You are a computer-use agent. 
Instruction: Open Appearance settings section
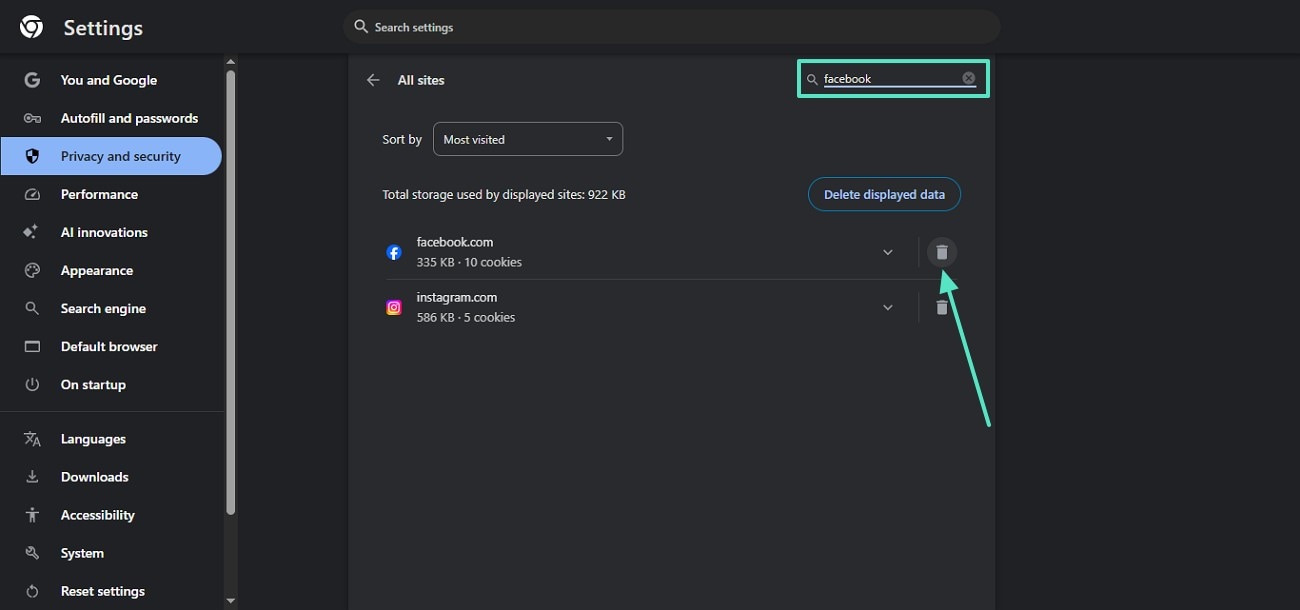[x=96, y=270]
